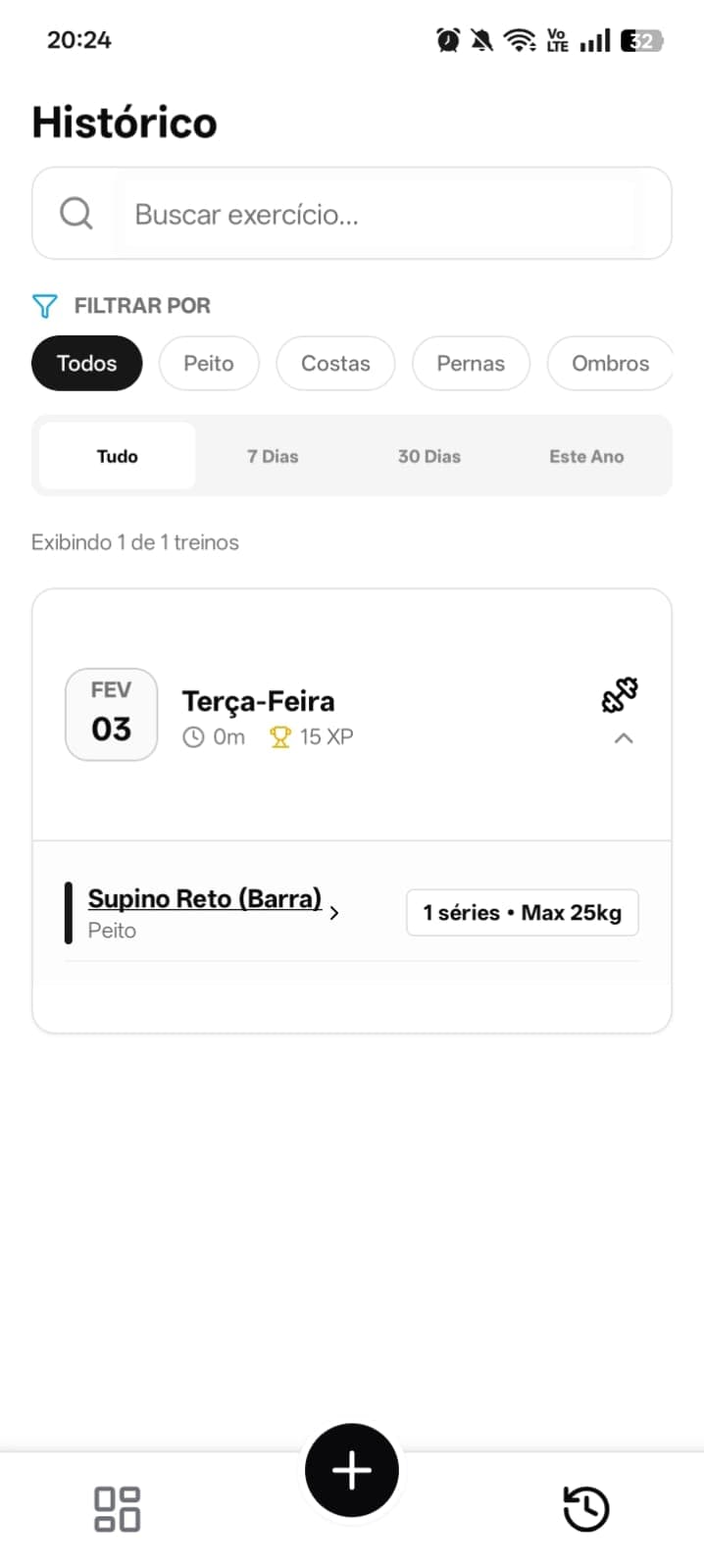Tap the workout duration clock icon
Image resolution: width=704 pixels, height=1568 pixels.
pyautogui.click(x=193, y=737)
